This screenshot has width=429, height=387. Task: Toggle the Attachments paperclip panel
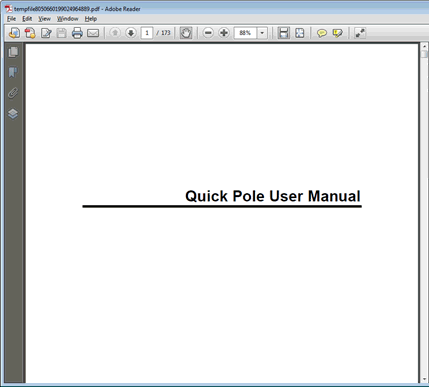point(13,93)
